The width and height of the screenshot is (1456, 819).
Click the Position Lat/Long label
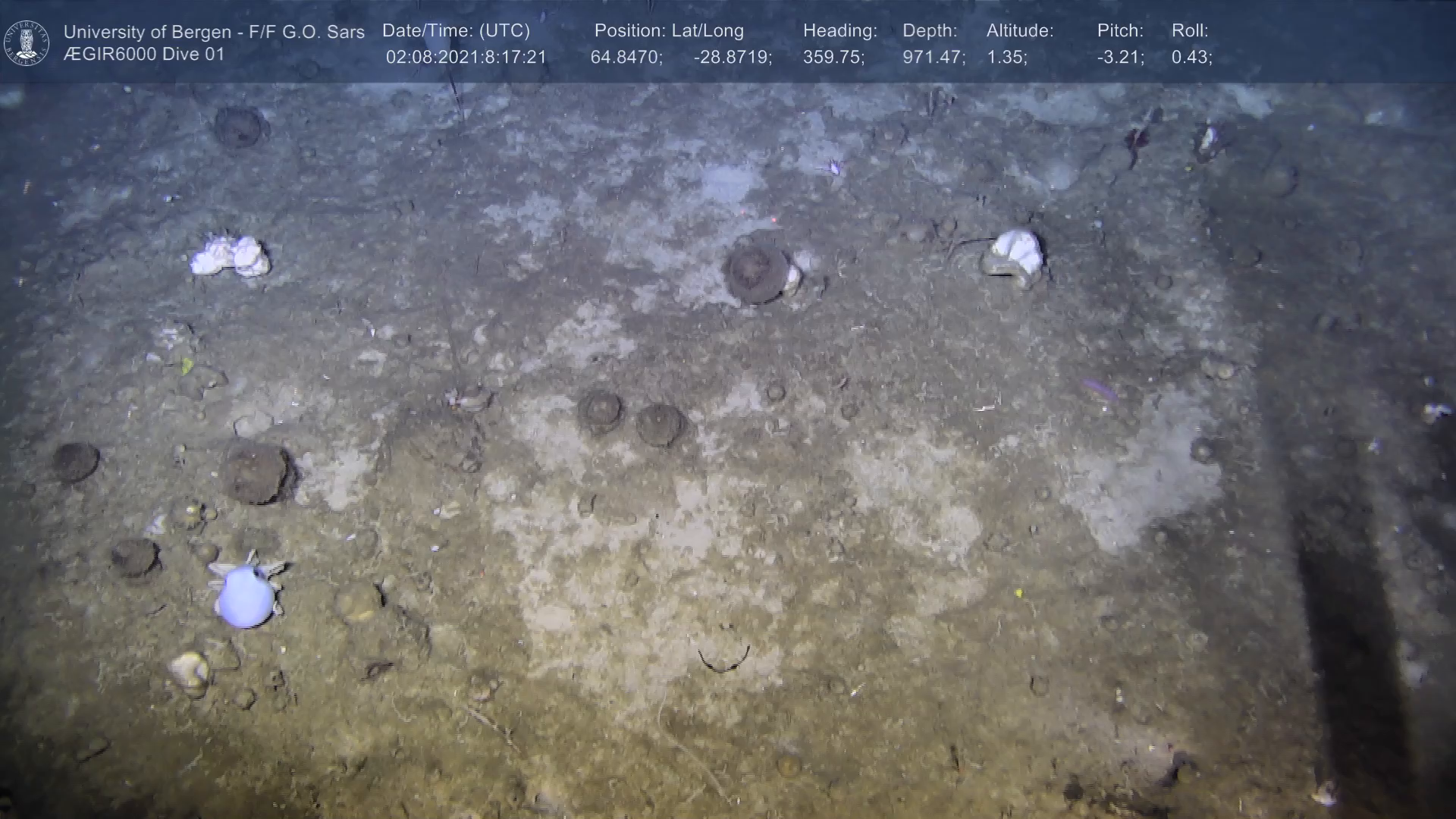tap(668, 31)
